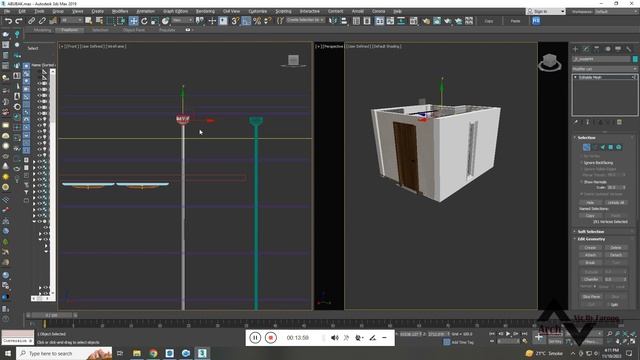Click the Attach button
The height and width of the screenshot is (360, 640).
point(590,255)
